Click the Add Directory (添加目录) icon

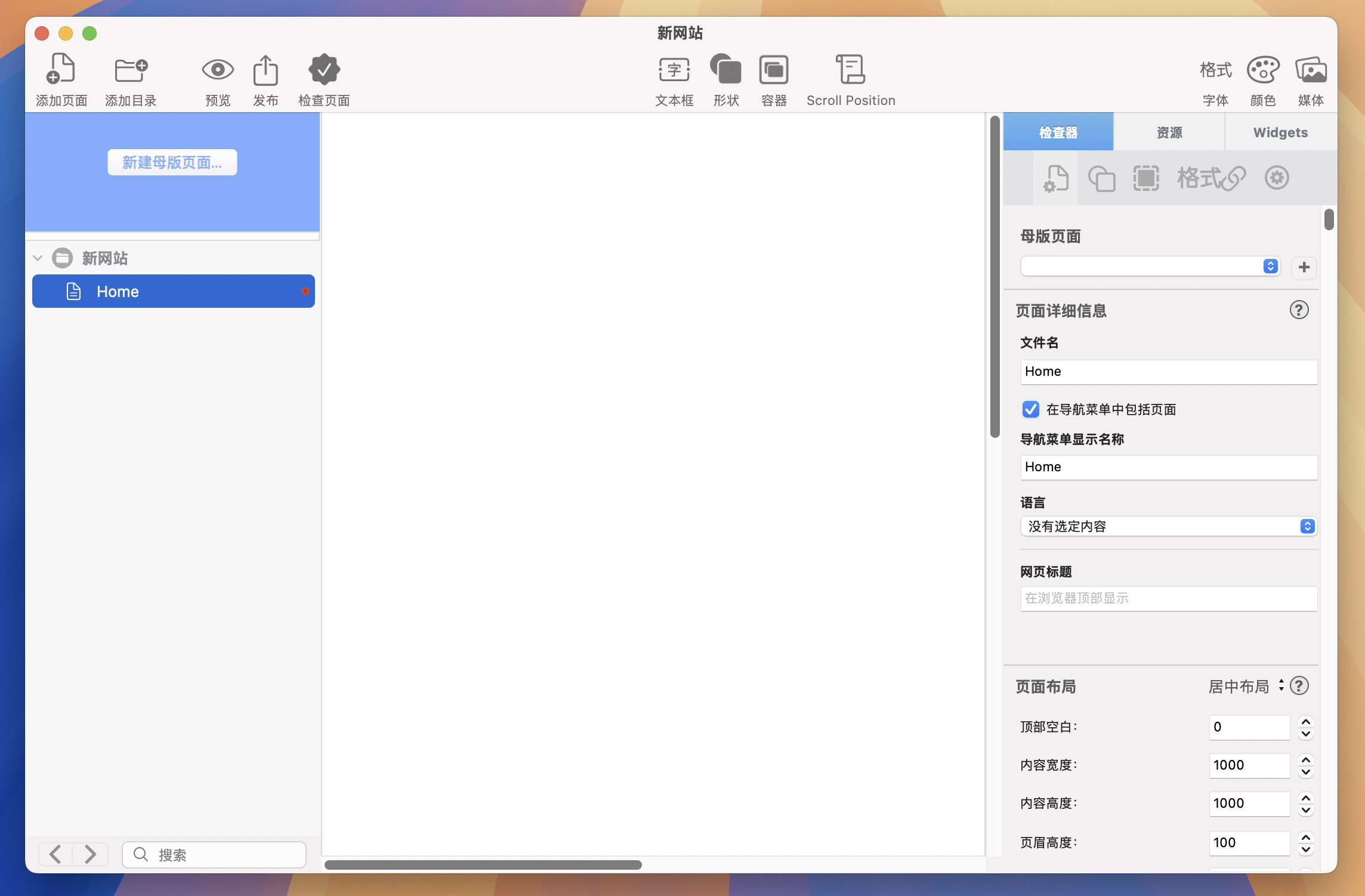[131, 70]
